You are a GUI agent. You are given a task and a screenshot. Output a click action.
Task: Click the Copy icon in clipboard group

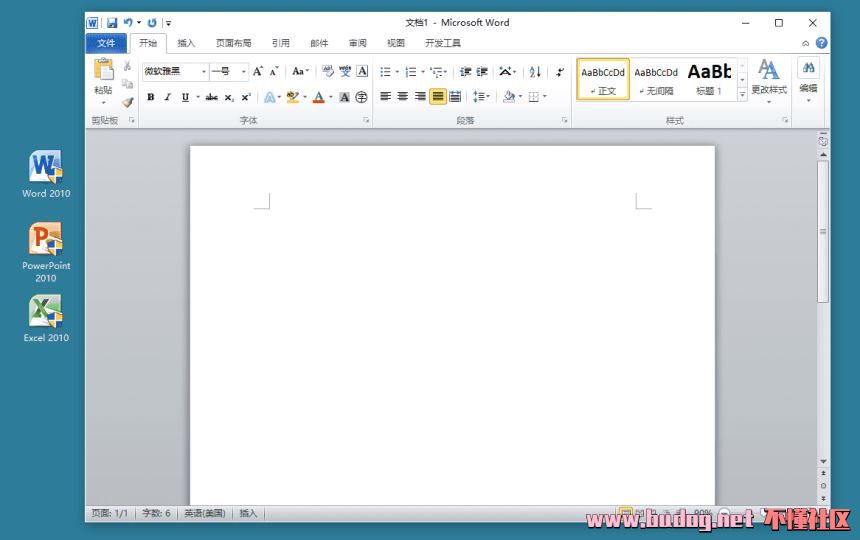pos(127,84)
